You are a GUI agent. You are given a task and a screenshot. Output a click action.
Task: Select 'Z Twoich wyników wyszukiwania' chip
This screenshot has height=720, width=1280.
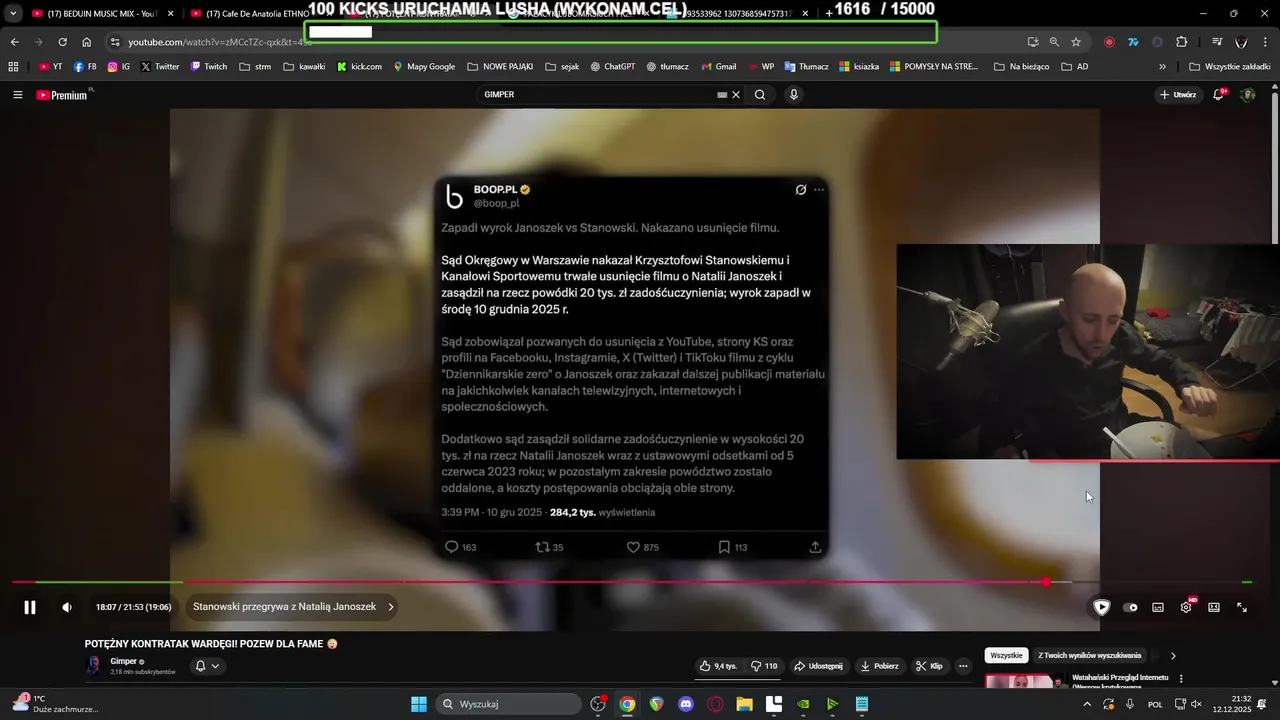pyautogui.click(x=1089, y=656)
